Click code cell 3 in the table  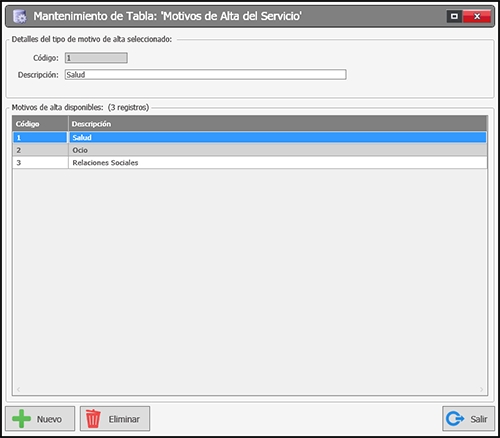tap(40, 163)
